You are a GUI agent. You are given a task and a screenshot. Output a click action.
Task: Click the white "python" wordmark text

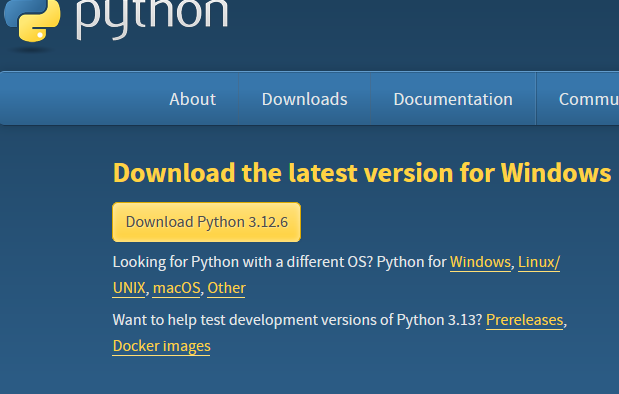(152, 19)
